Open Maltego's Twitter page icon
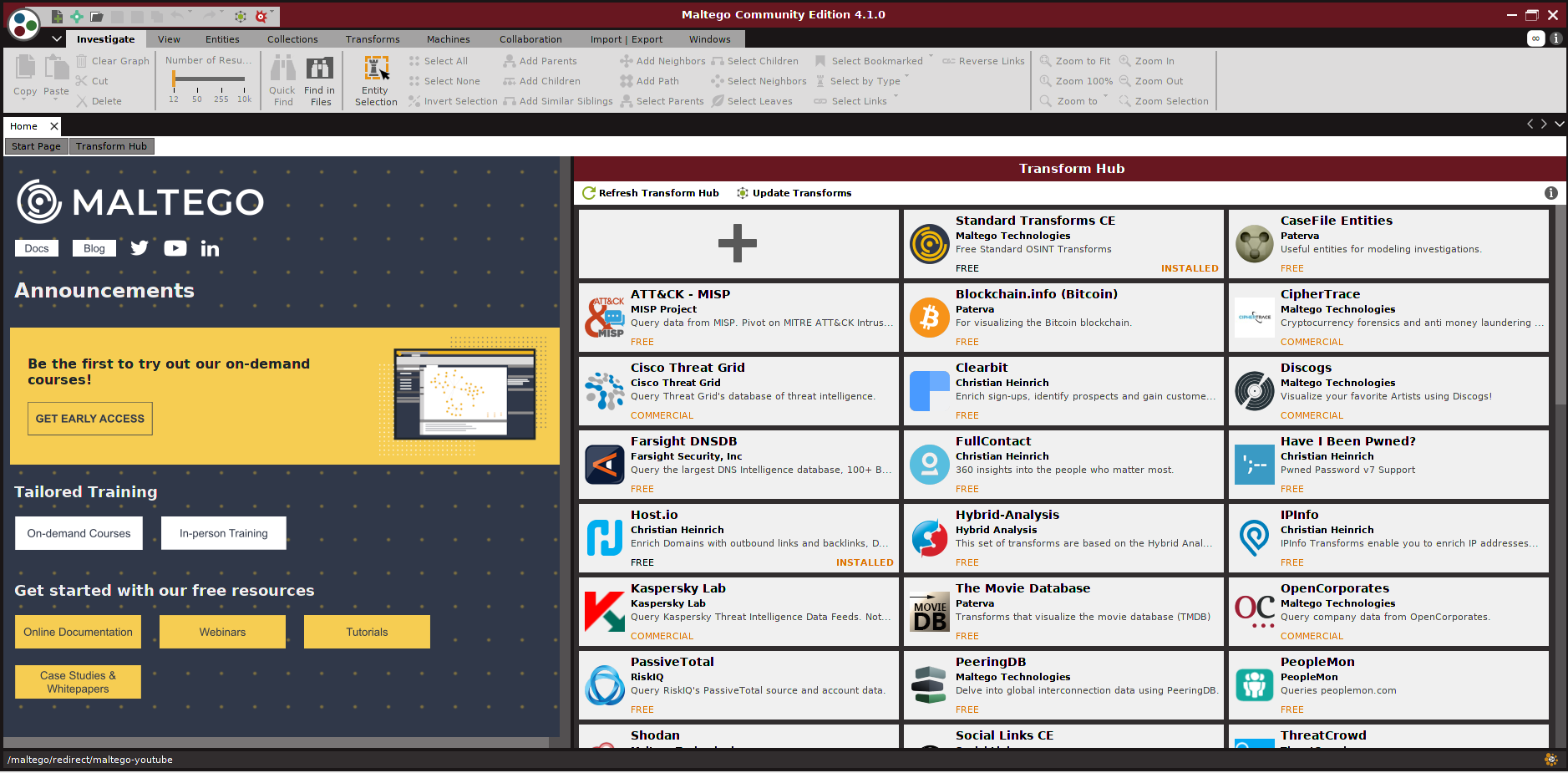1568x773 pixels. click(x=140, y=248)
